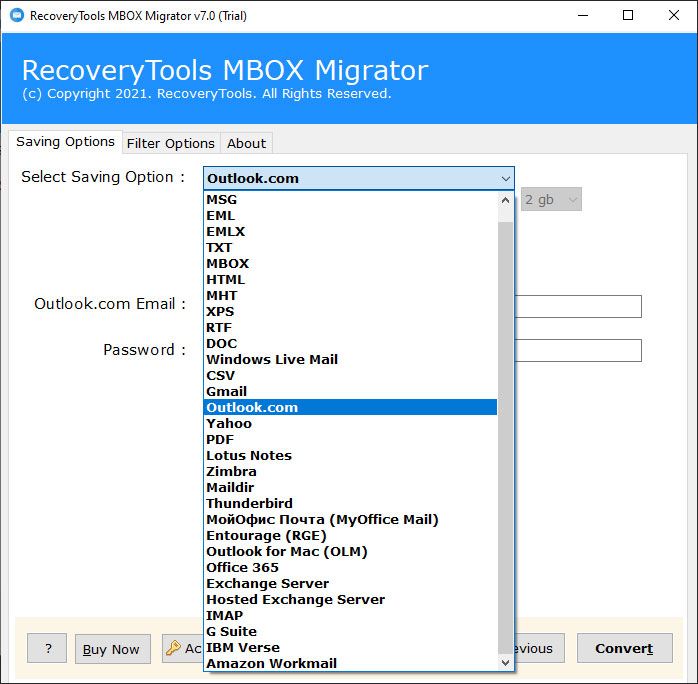Choose Gmail as saving option
698x684 pixels.
coord(350,392)
